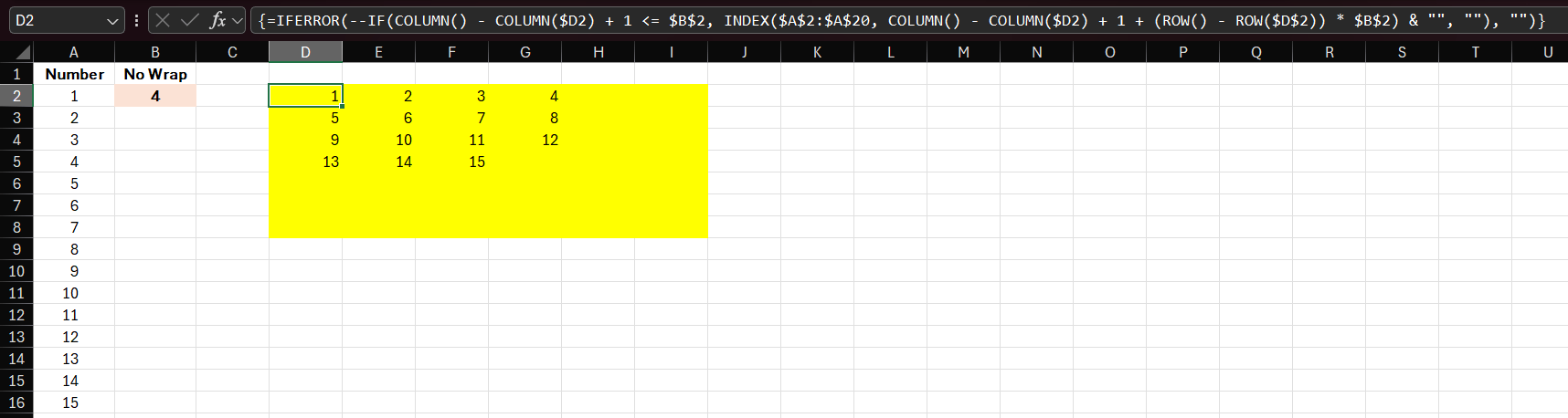Viewport: 1568px width, 418px height.
Task: Select column I header
Action: [671, 52]
